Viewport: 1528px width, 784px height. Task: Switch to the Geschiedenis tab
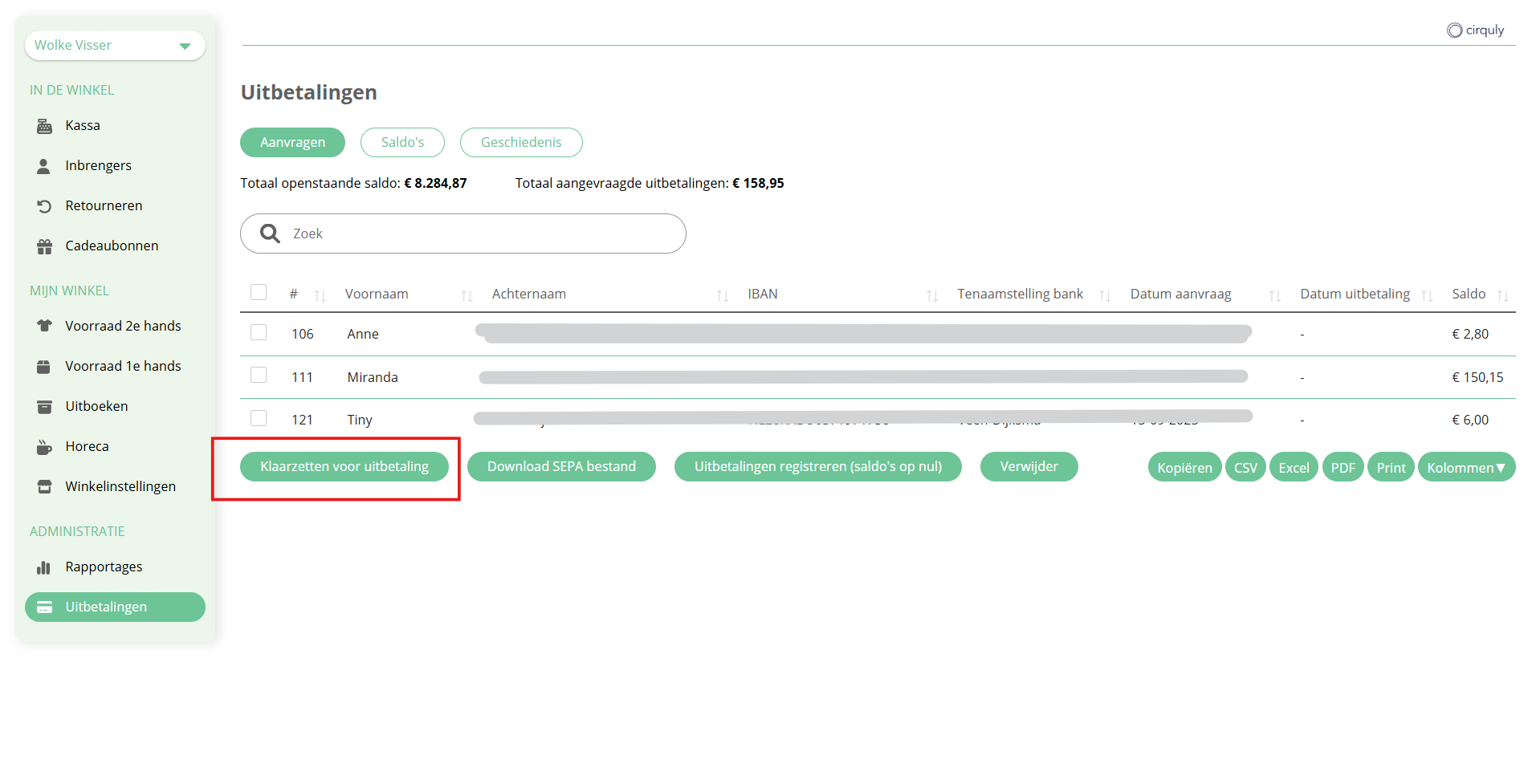coord(521,142)
